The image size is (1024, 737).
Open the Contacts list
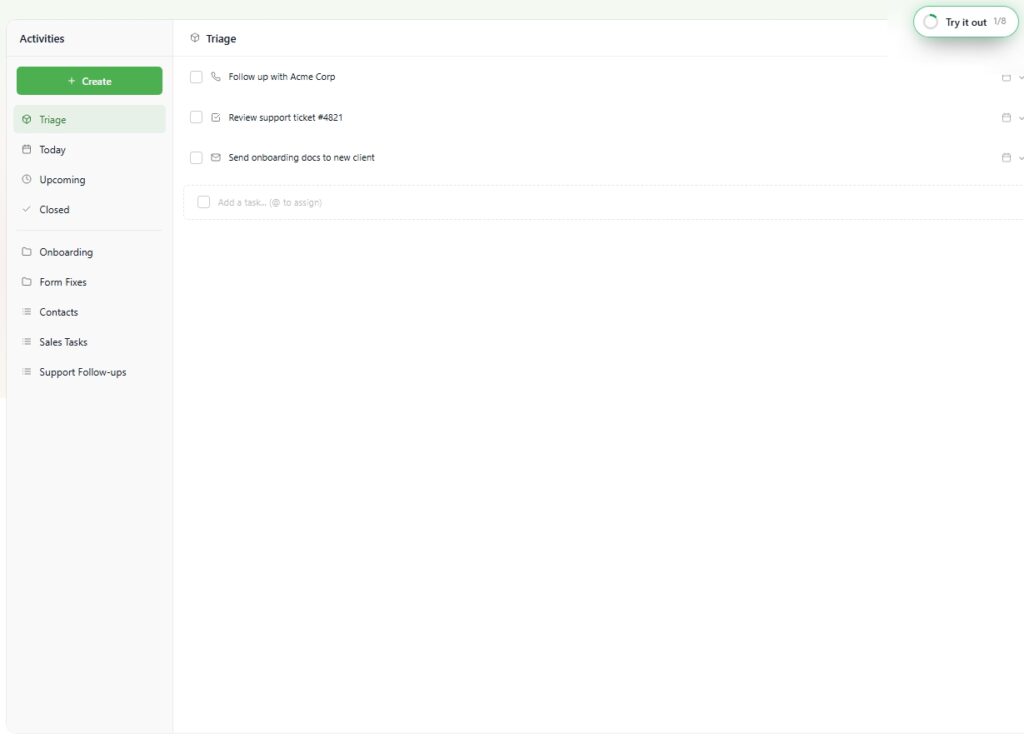tap(89, 312)
